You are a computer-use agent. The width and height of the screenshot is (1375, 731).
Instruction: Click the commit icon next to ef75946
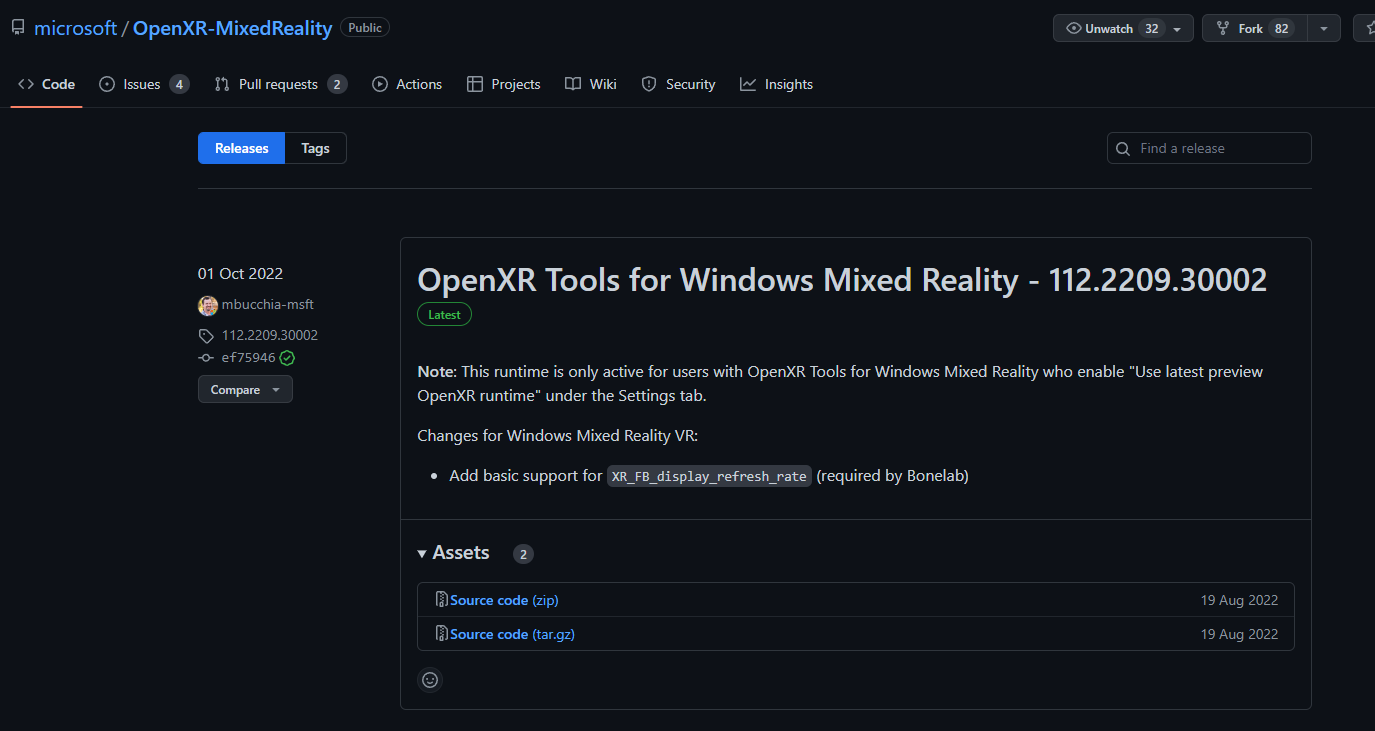click(206, 358)
